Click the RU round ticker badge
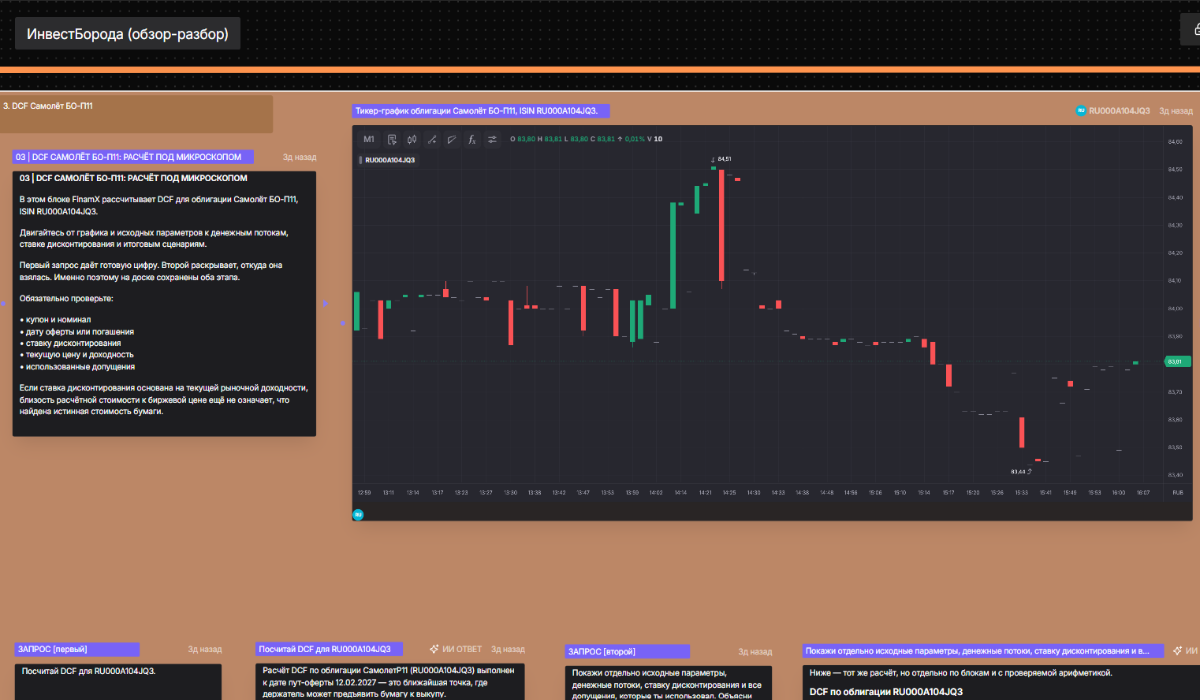Image resolution: width=1200 pixels, height=700 pixels. tap(1081, 111)
